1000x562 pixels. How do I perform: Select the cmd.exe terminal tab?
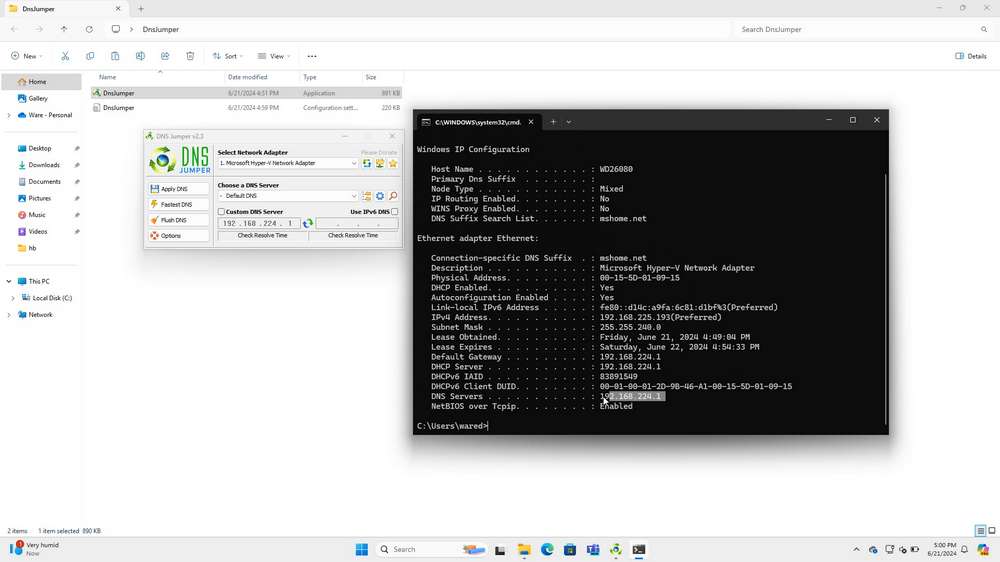[477, 122]
